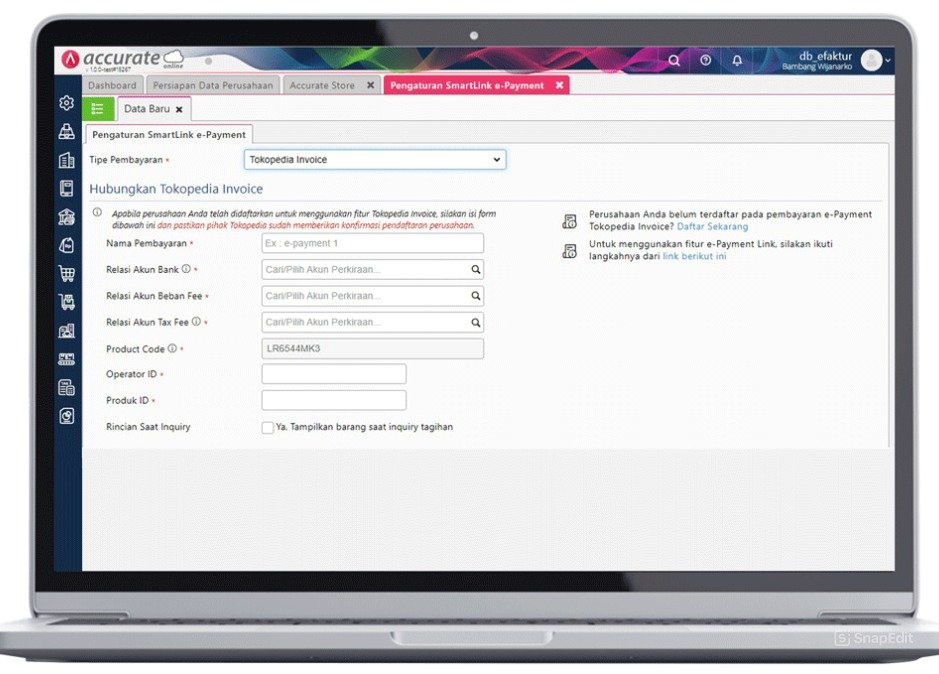Click the search magnifier in top header

coord(674,61)
